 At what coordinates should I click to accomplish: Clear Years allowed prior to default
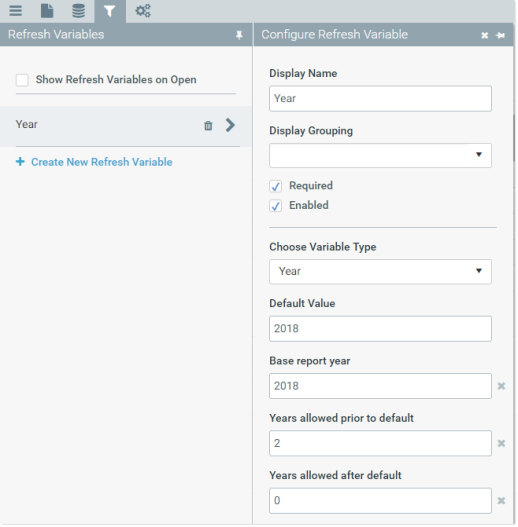coord(501,443)
